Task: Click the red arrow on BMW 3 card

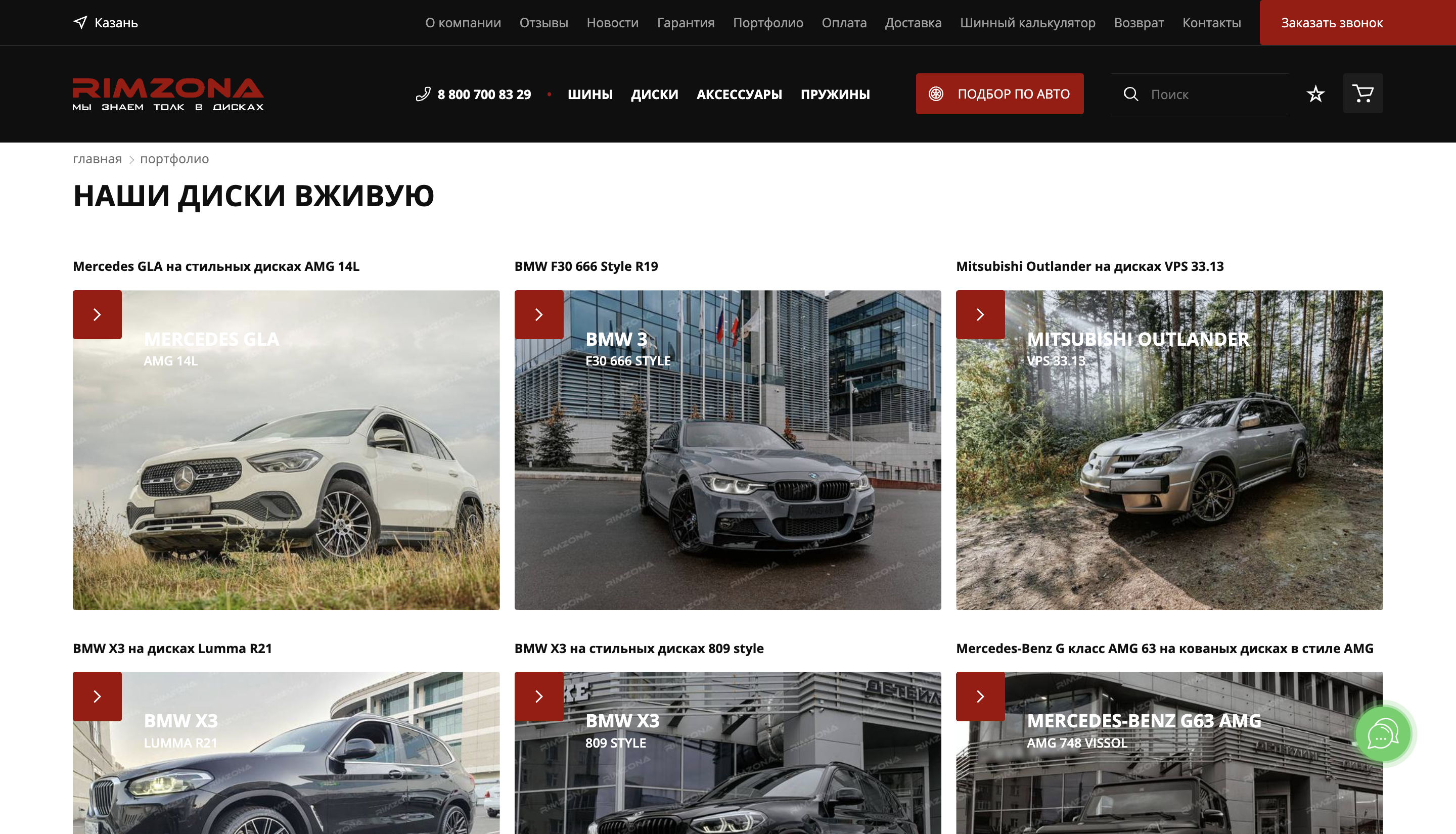Action: coord(538,314)
